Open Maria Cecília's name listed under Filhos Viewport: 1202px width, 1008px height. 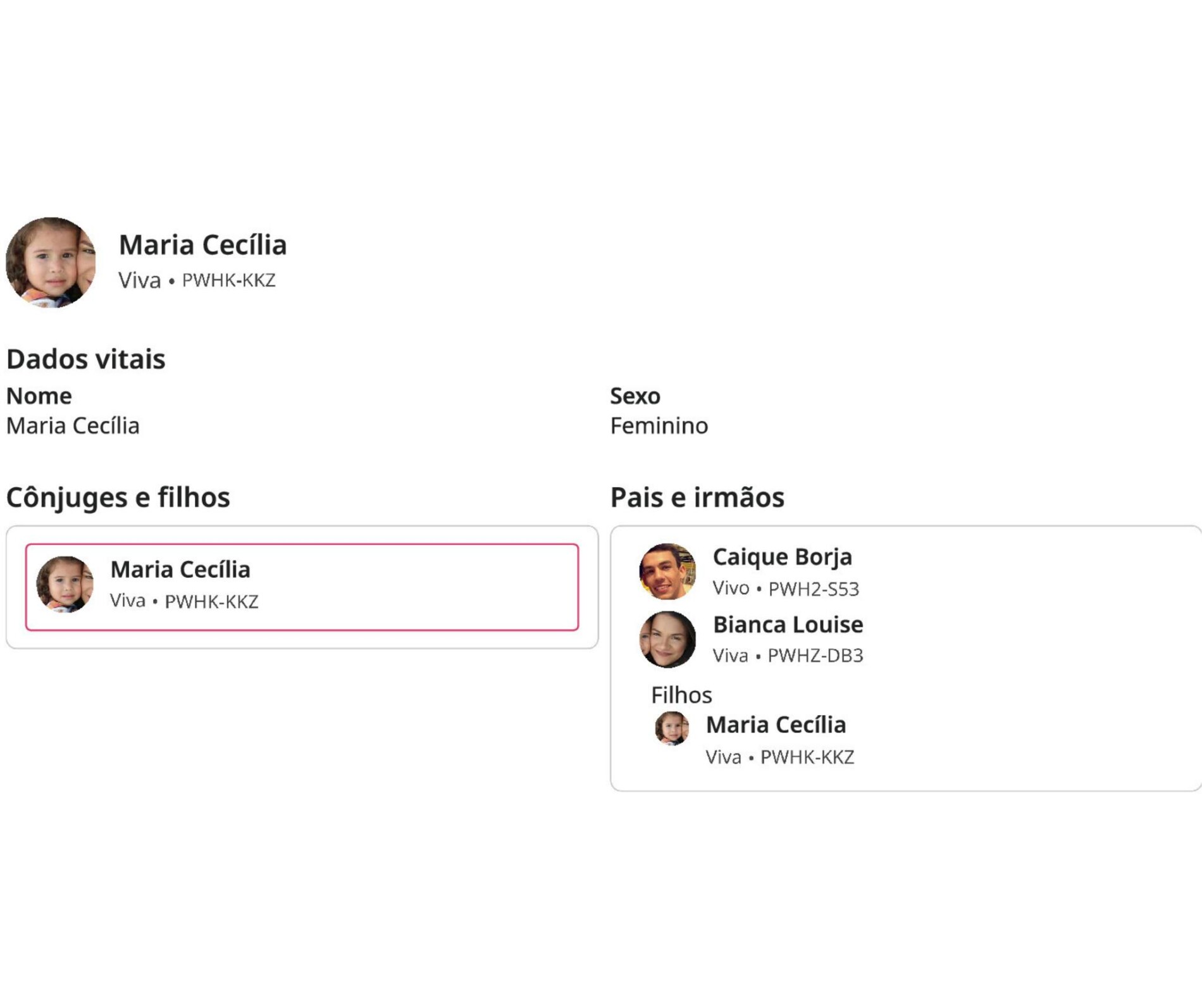(776, 725)
